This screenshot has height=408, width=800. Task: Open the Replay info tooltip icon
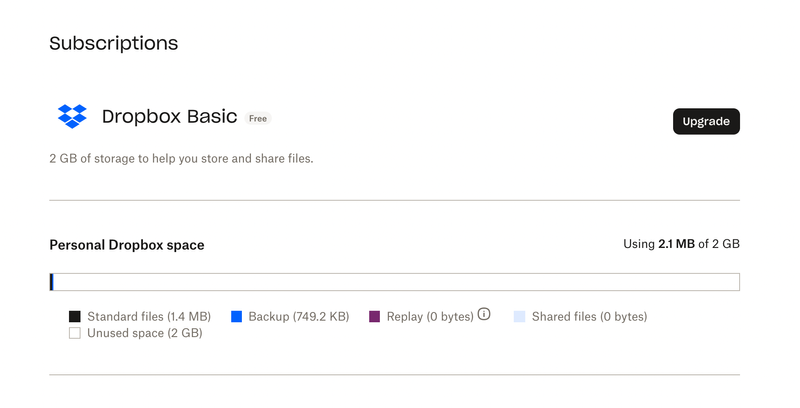pyautogui.click(x=484, y=314)
